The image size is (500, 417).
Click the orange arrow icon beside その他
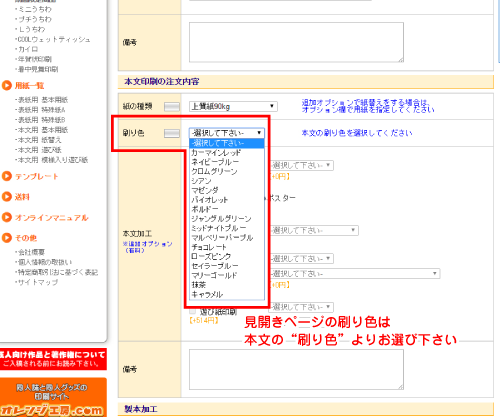[7, 238]
